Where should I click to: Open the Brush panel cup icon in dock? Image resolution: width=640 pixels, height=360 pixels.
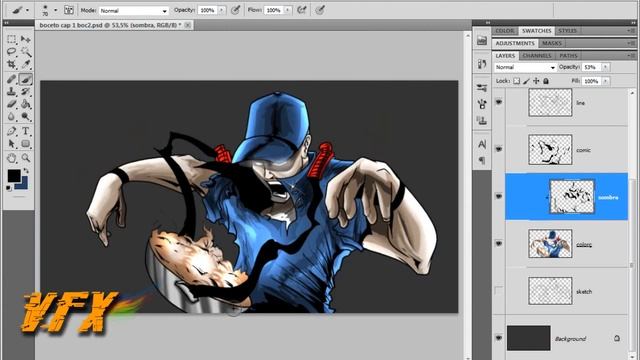[482, 104]
